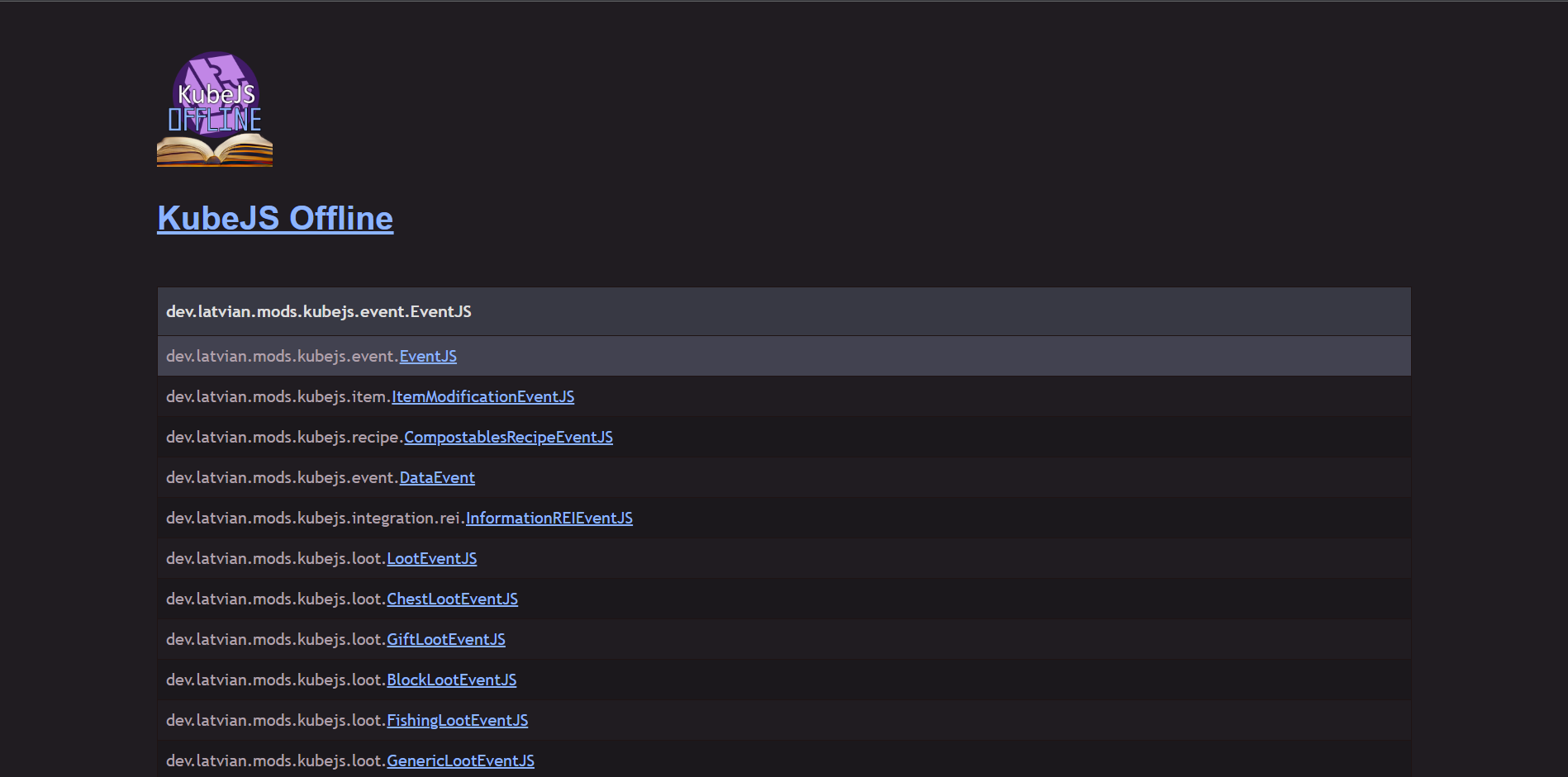The image size is (1568, 777).
Task: Open the ItemModificationEventJS link
Action: [482, 397]
